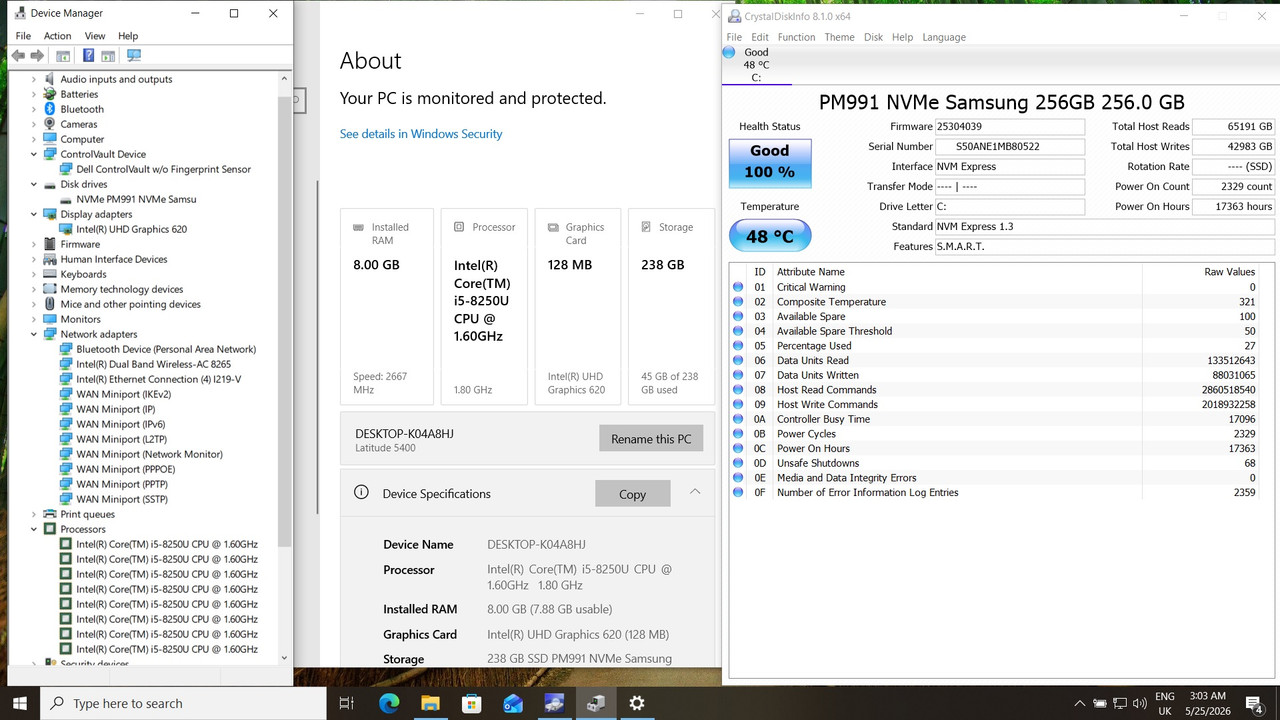Screen dimensions: 1280x720
Task: Open Device Manager Action menu
Action: tap(57, 36)
